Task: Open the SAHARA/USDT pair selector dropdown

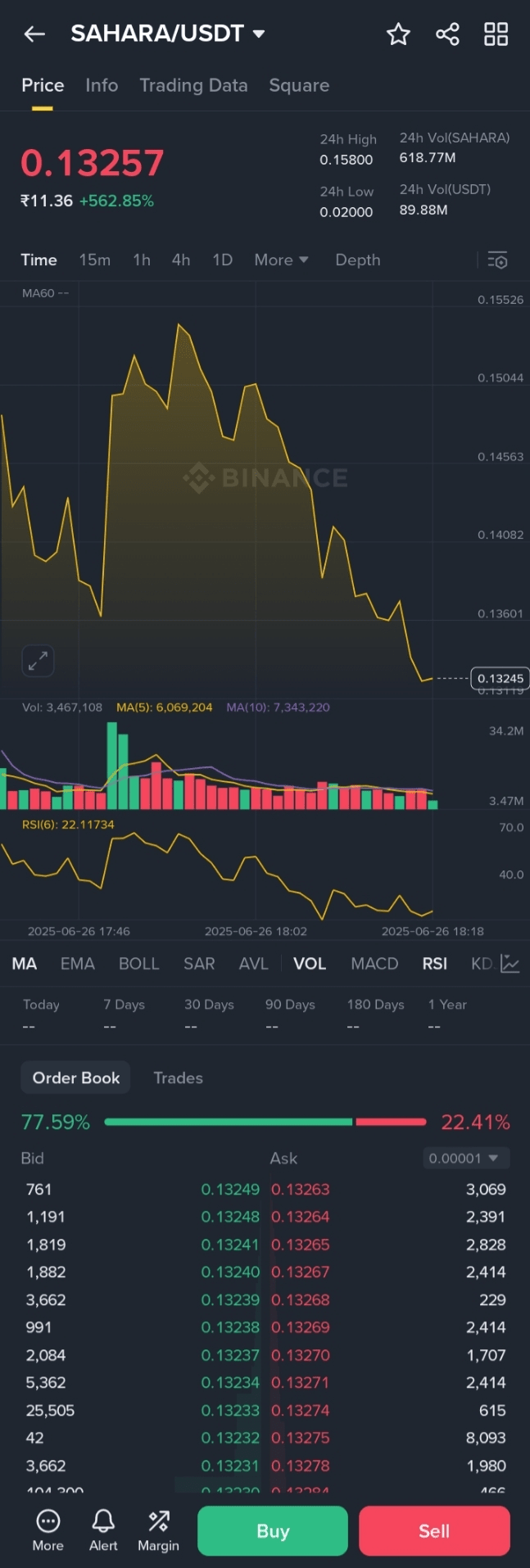Action: (168, 34)
